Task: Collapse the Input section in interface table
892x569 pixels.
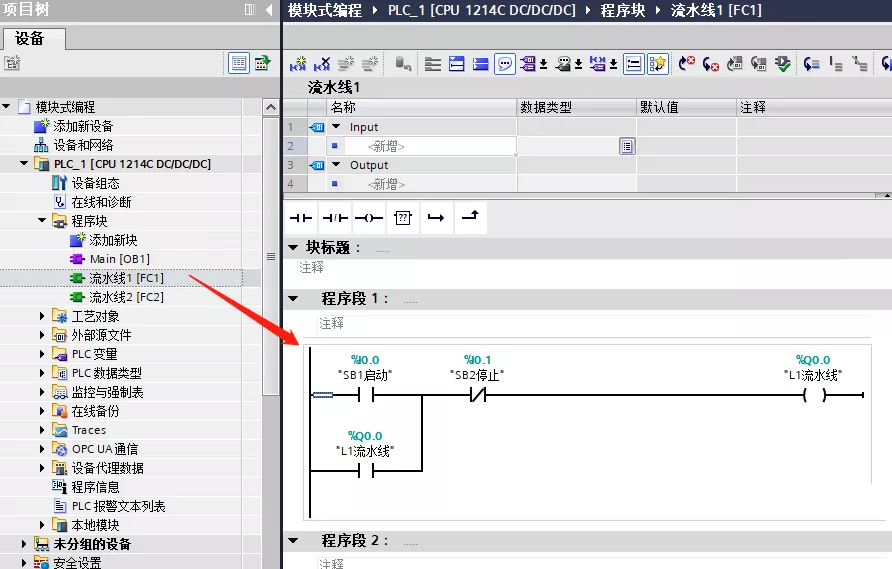Action: click(336, 127)
